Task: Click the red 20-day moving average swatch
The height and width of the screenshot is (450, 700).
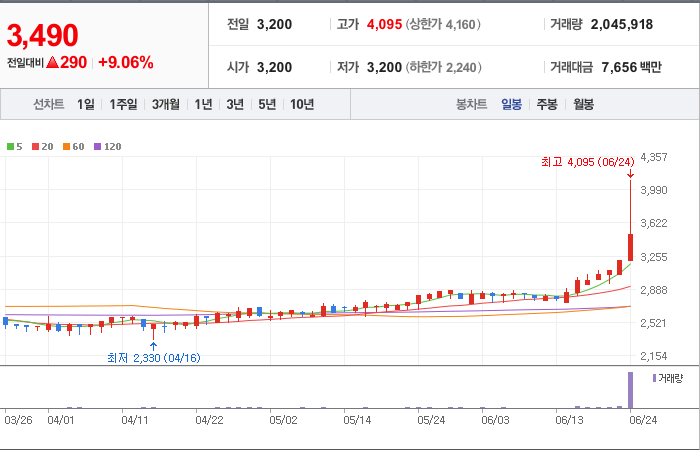Action: 35,146
